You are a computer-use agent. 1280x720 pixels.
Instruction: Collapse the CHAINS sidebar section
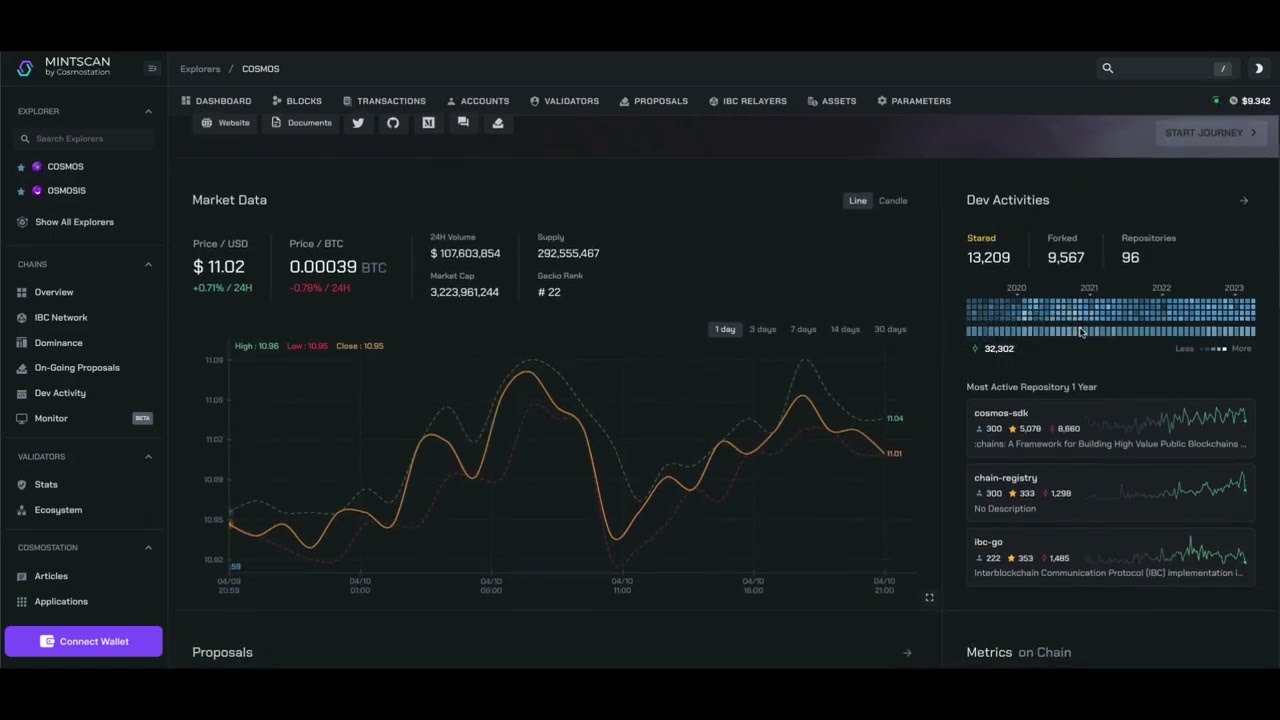coord(148,264)
